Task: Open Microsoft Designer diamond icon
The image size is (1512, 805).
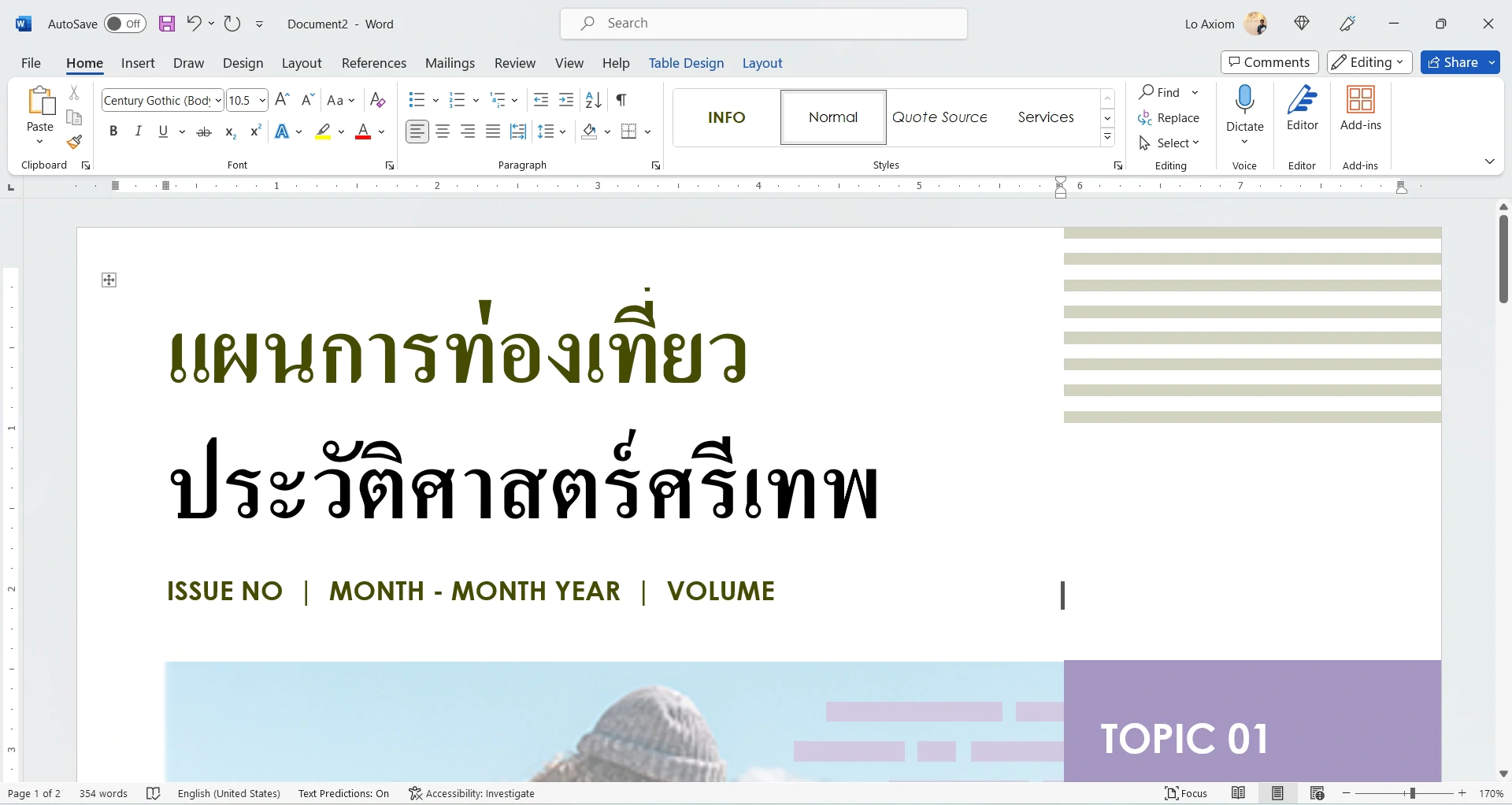Action: click(x=1302, y=24)
